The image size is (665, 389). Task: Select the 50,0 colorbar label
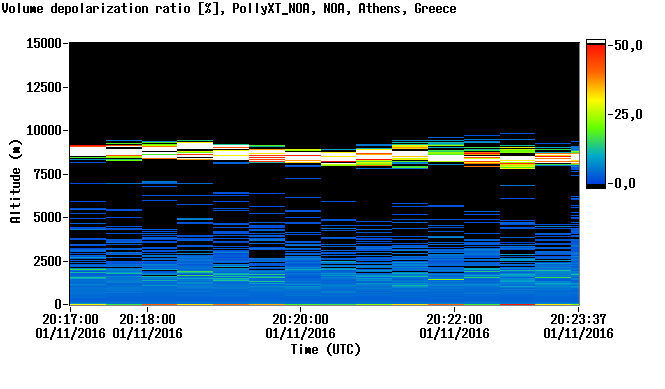(628, 45)
